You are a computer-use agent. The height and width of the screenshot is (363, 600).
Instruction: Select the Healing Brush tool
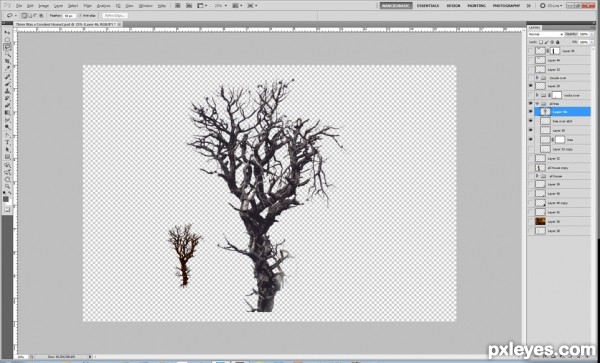pyautogui.click(x=7, y=76)
